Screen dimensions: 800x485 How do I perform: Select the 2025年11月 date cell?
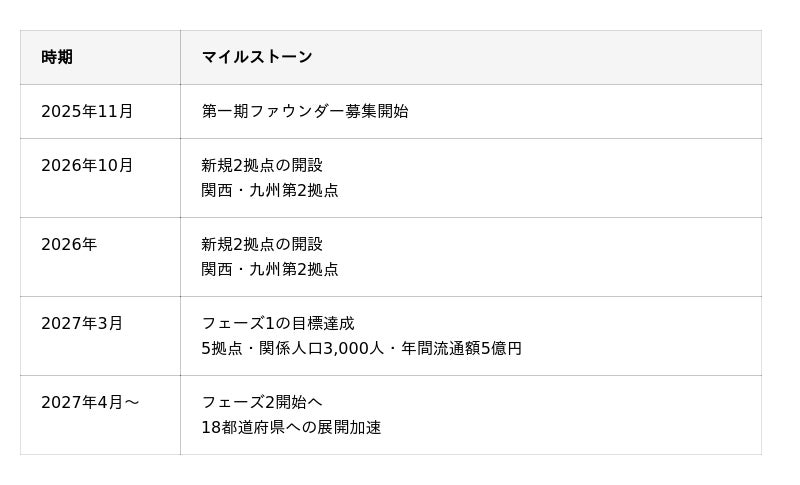[87, 111]
